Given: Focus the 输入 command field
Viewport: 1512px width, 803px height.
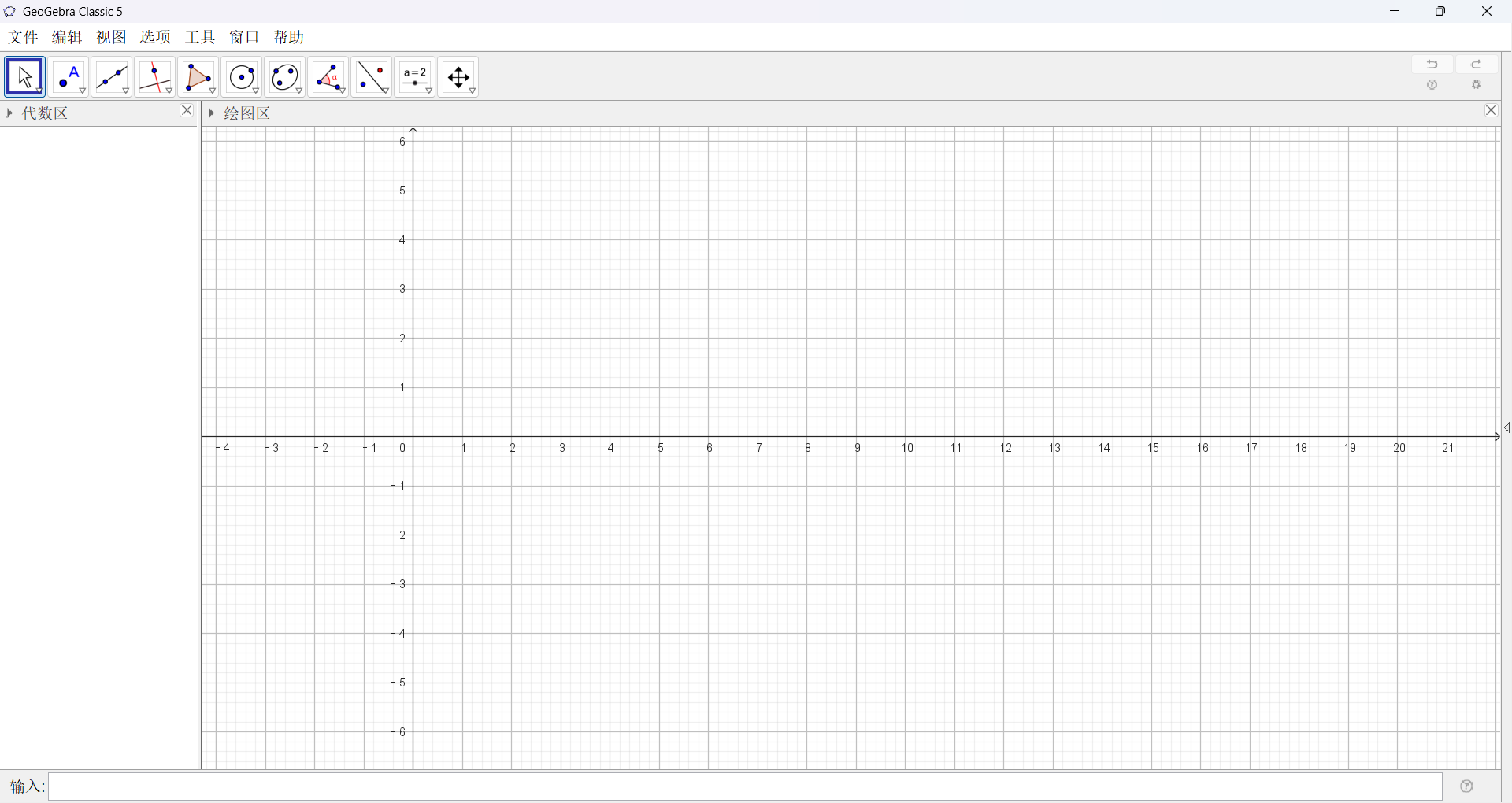Looking at the screenshot, I should 745,786.
